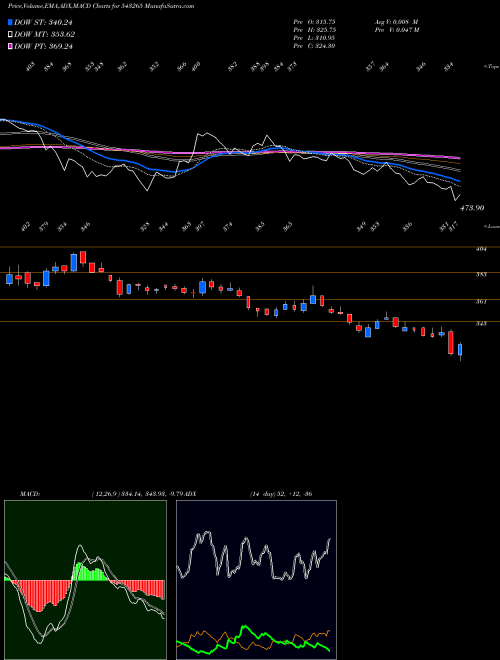Click the 343 price level label
This screenshot has height=660, width=500.
pos(481,323)
